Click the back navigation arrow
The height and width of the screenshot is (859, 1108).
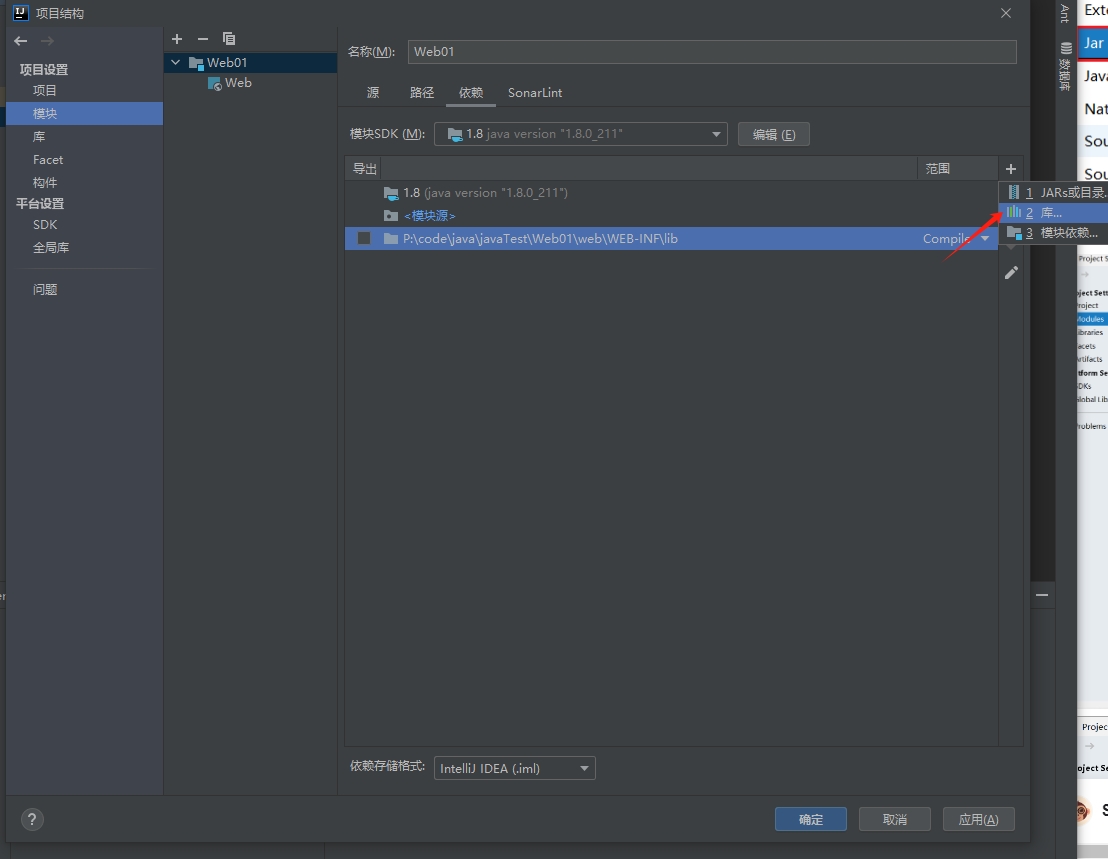click(x=20, y=41)
